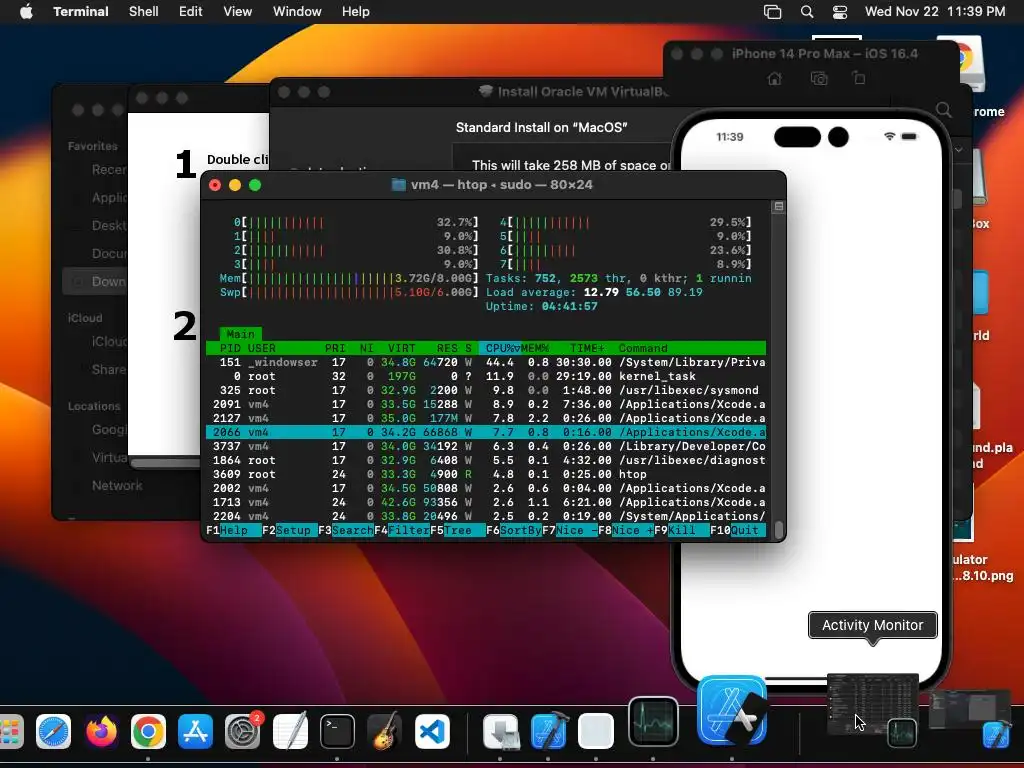Click F6 SortBy in htop footer
Screen dimensions: 1024x768
click(513, 530)
